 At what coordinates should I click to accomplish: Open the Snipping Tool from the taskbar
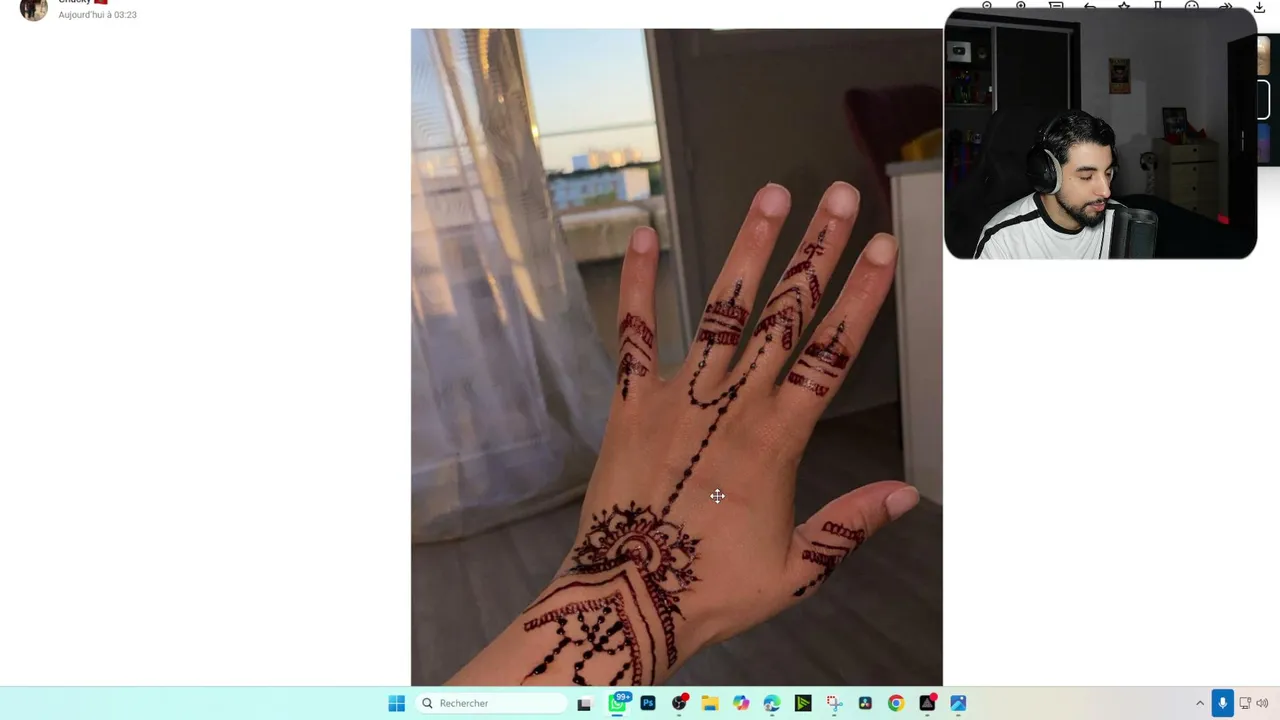(x=834, y=703)
